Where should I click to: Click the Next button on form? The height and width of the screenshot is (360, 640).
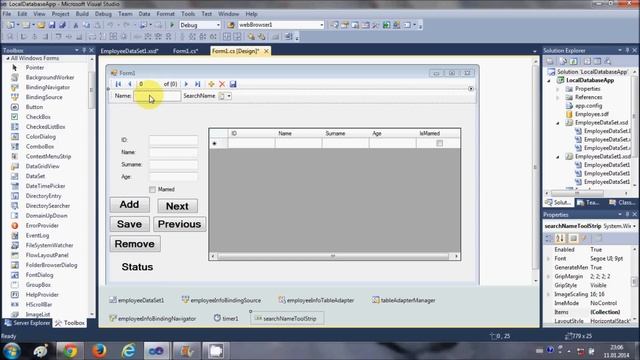[x=177, y=206]
